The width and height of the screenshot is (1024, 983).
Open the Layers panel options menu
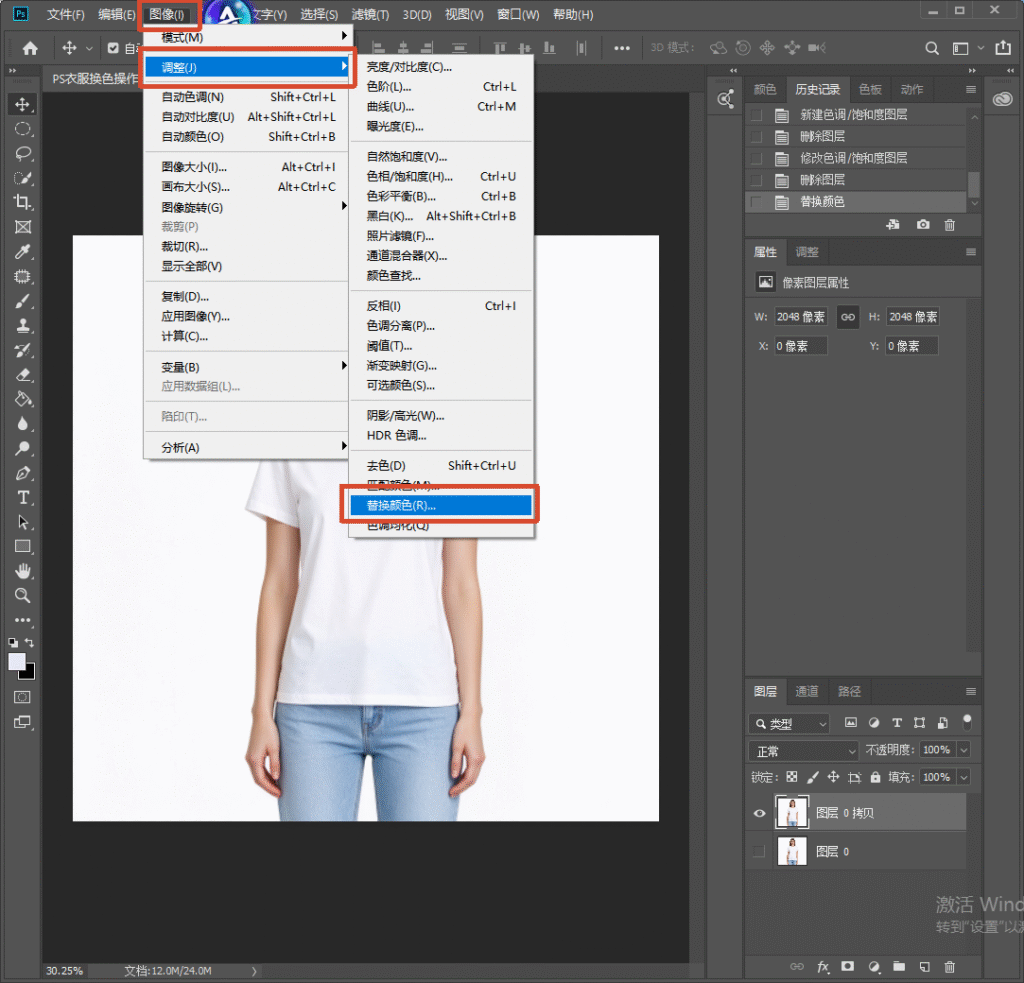pos(971,692)
